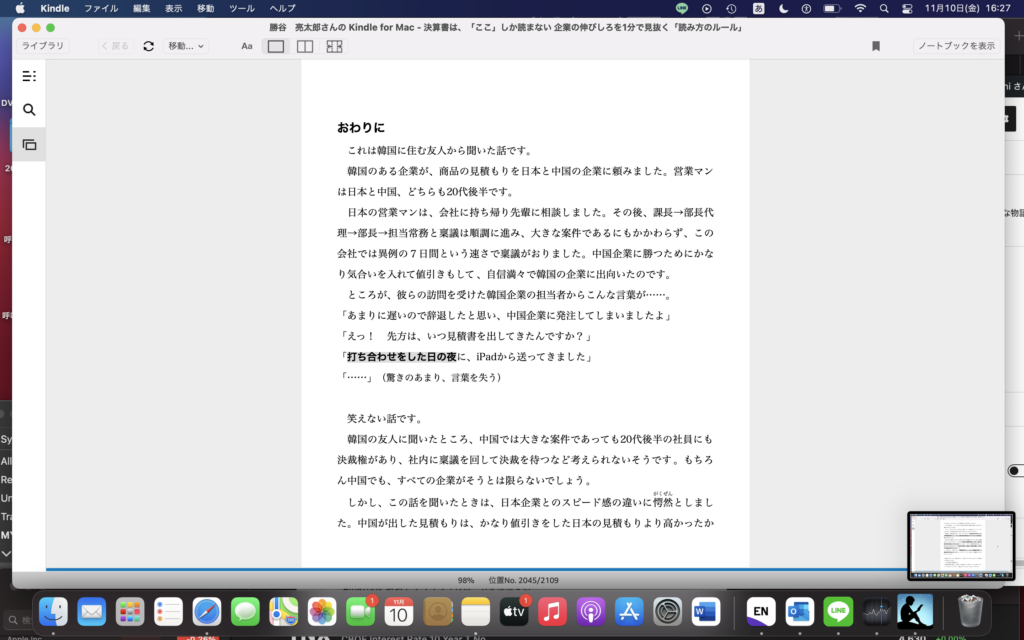Open Control Center from the menu bar

tap(907, 8)
